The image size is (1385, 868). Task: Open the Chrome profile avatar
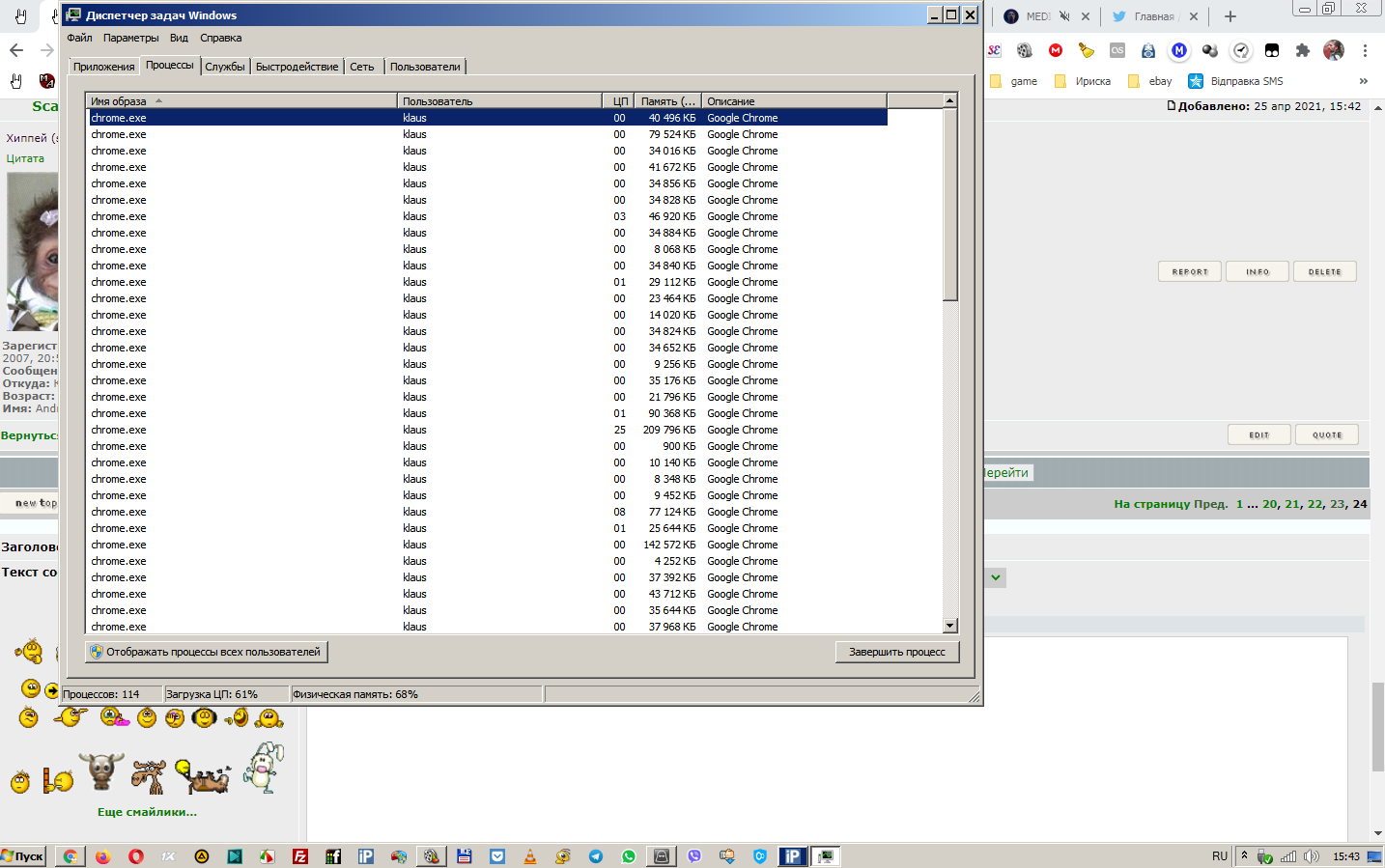(x=1334, y=50)
